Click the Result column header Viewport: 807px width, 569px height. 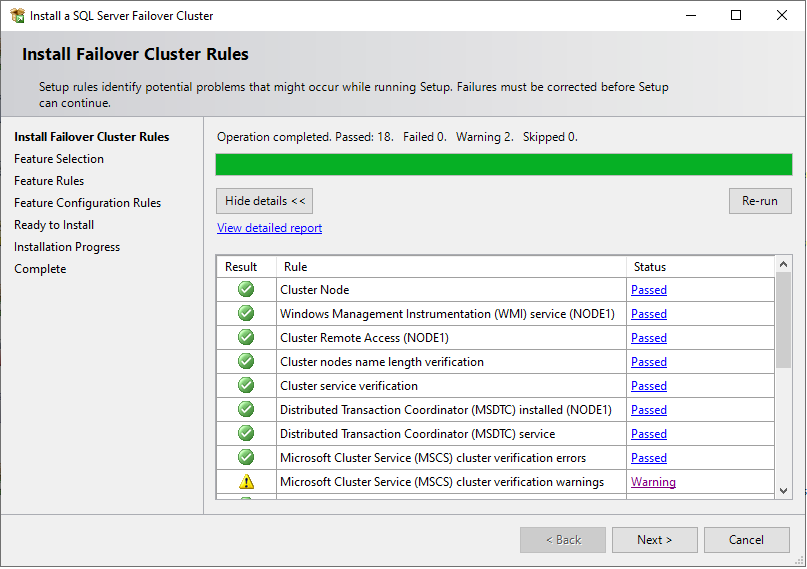pyautogui.click(x=247, y=267)
